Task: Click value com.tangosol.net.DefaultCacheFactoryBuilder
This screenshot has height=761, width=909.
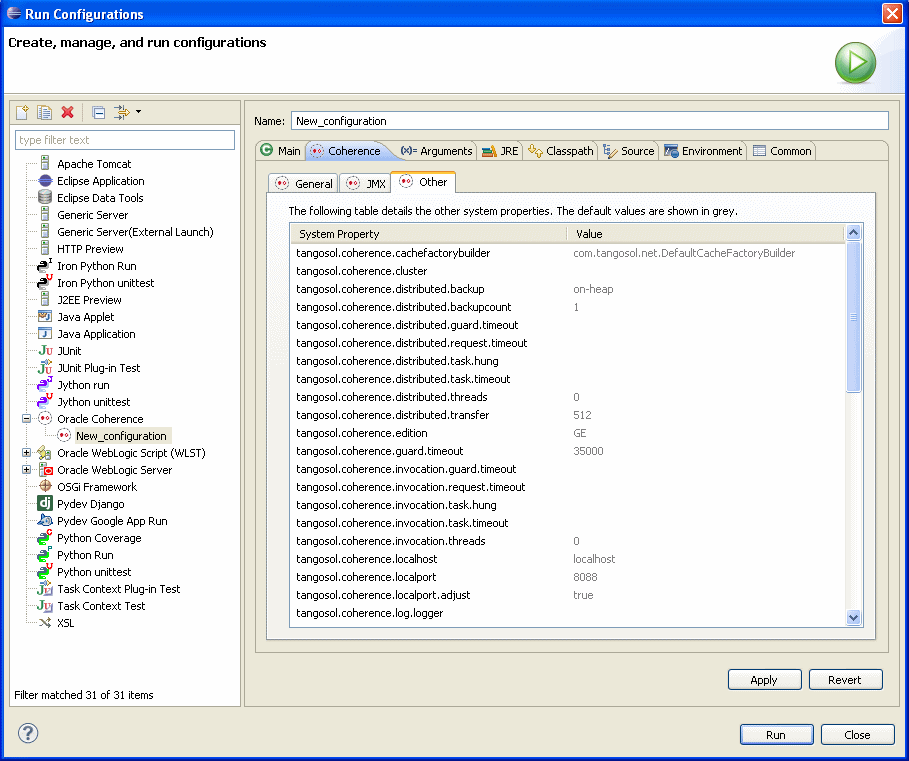Action: 684,253
